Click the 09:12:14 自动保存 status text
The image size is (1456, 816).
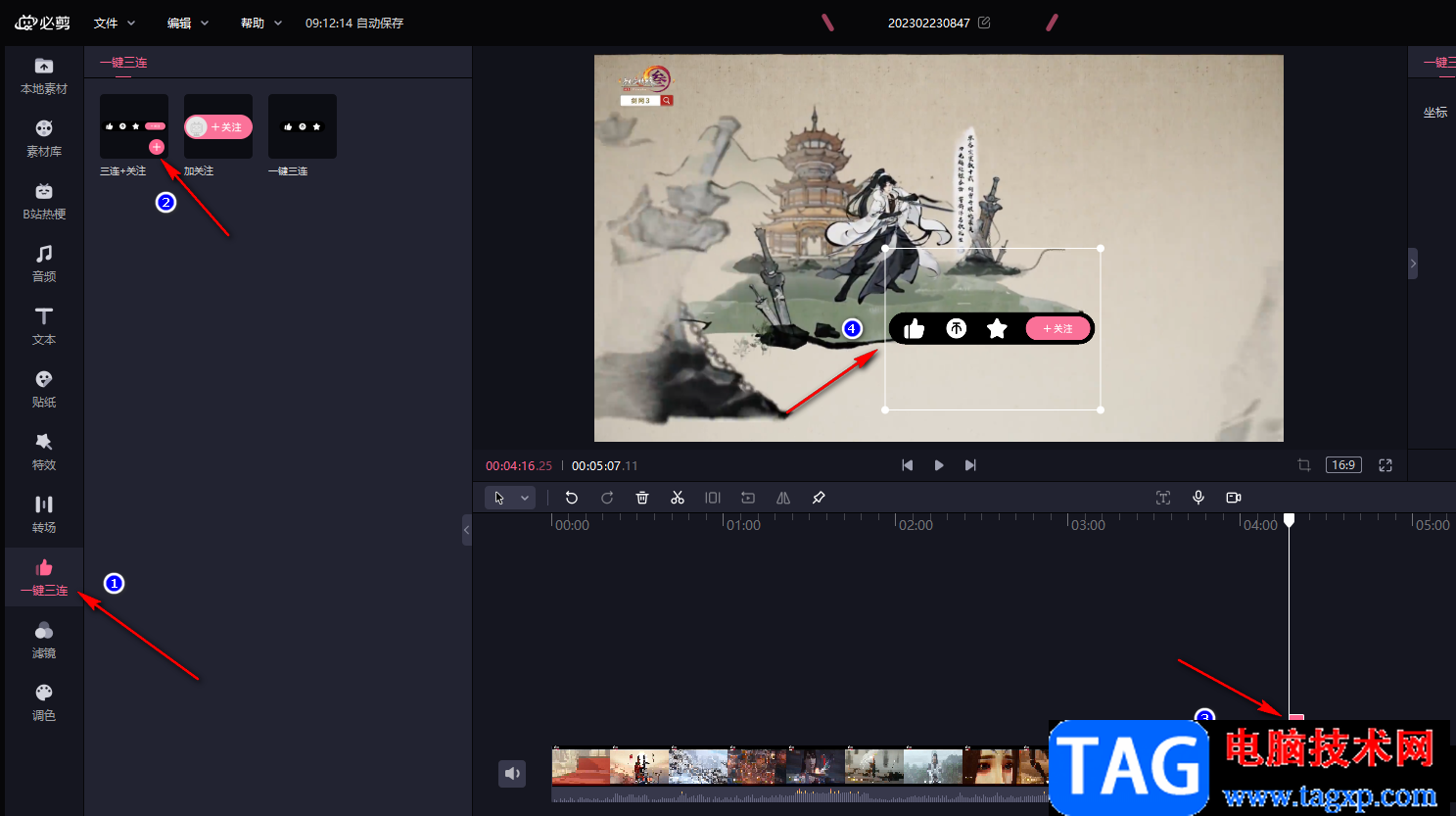(354, 23)
